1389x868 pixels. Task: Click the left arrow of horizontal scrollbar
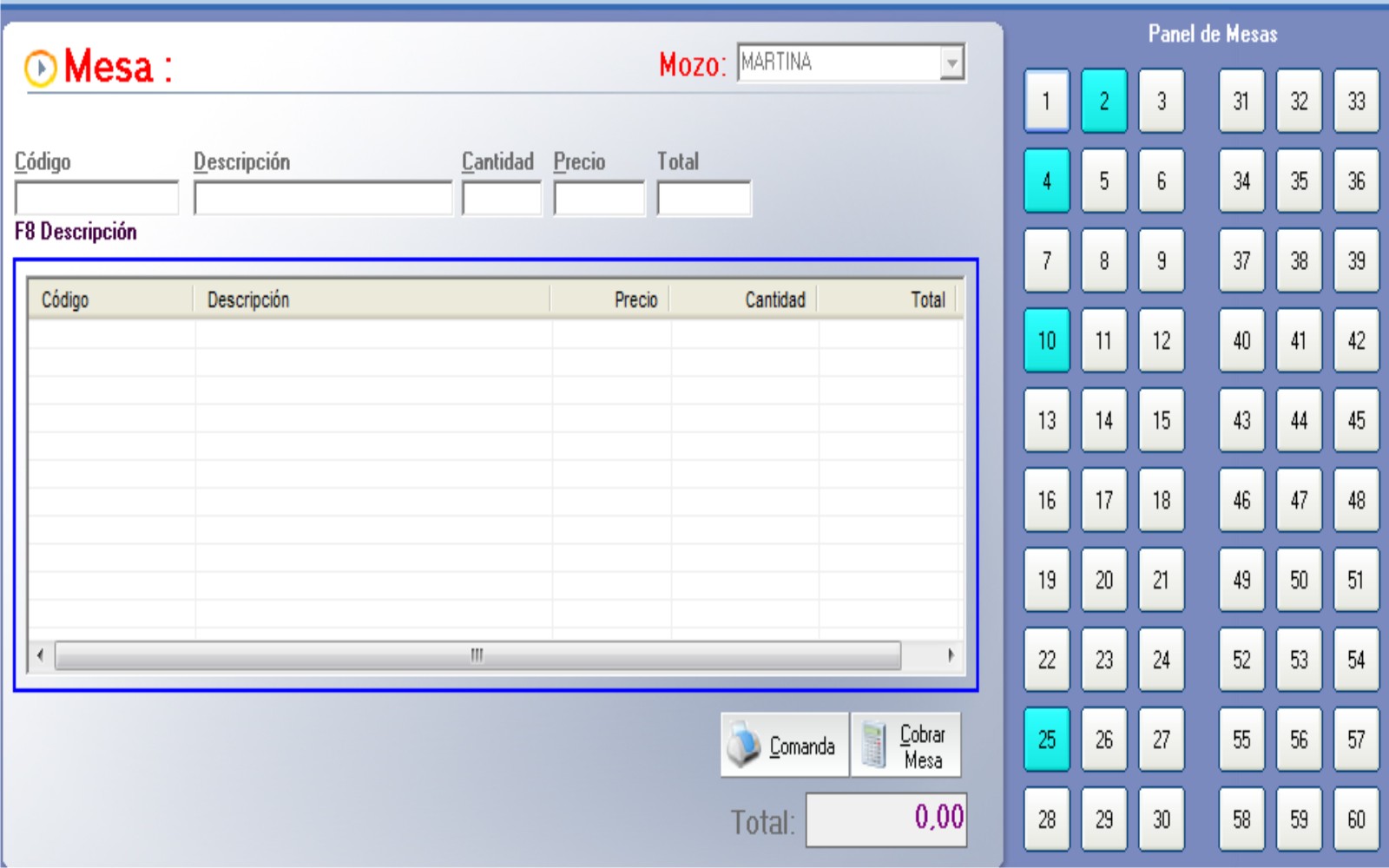[40, 655]
